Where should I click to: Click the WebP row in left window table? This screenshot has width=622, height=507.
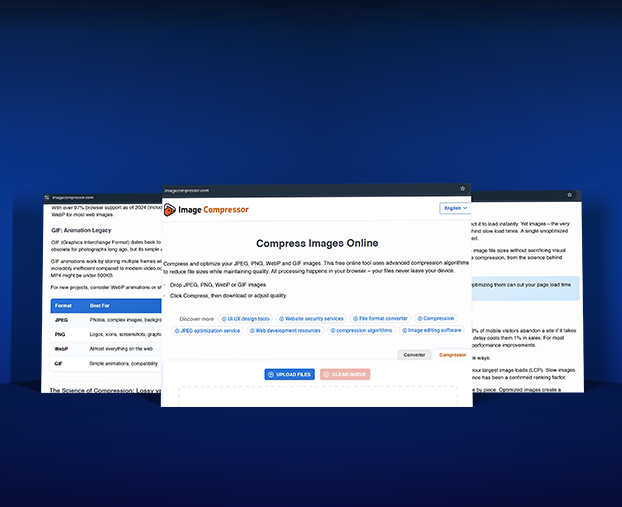click(x=106, y=349)
